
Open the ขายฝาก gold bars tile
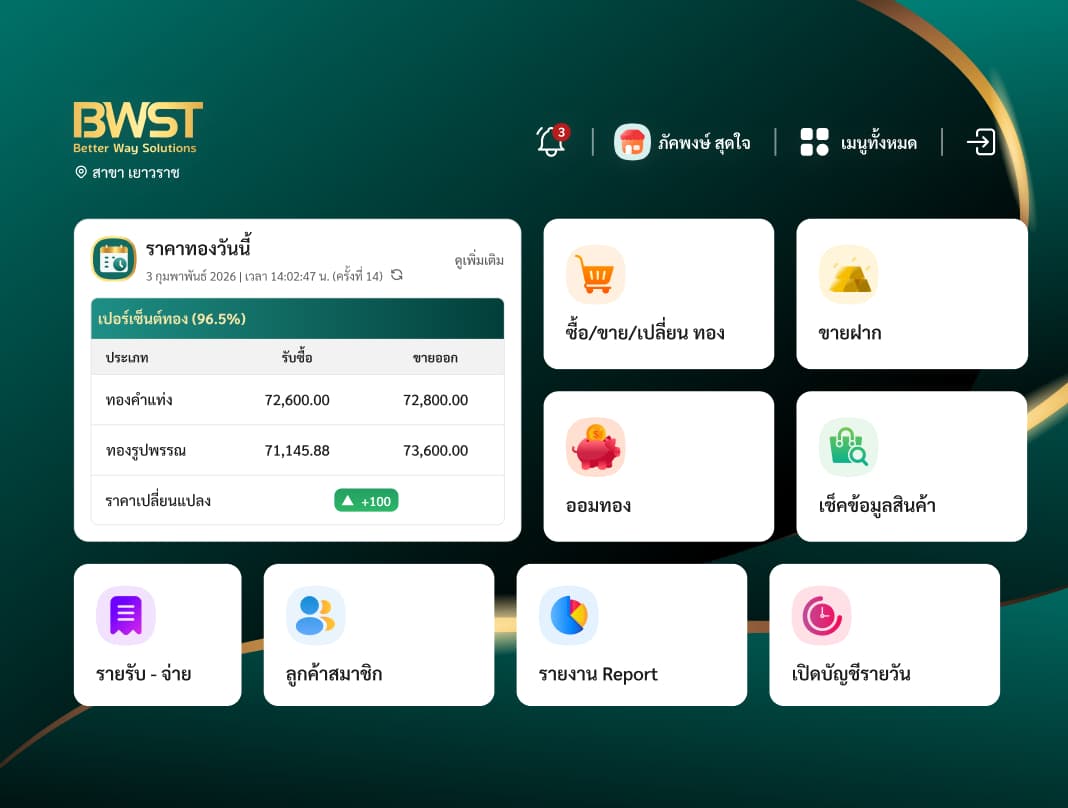click(911, 294)
